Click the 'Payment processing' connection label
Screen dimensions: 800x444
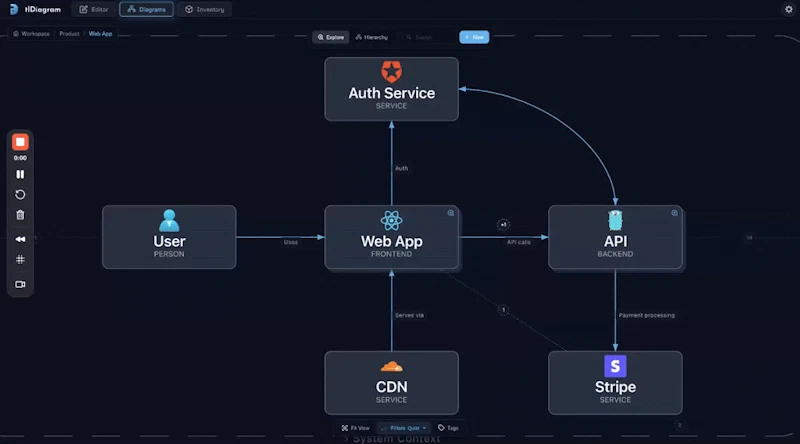click(646, 315)
